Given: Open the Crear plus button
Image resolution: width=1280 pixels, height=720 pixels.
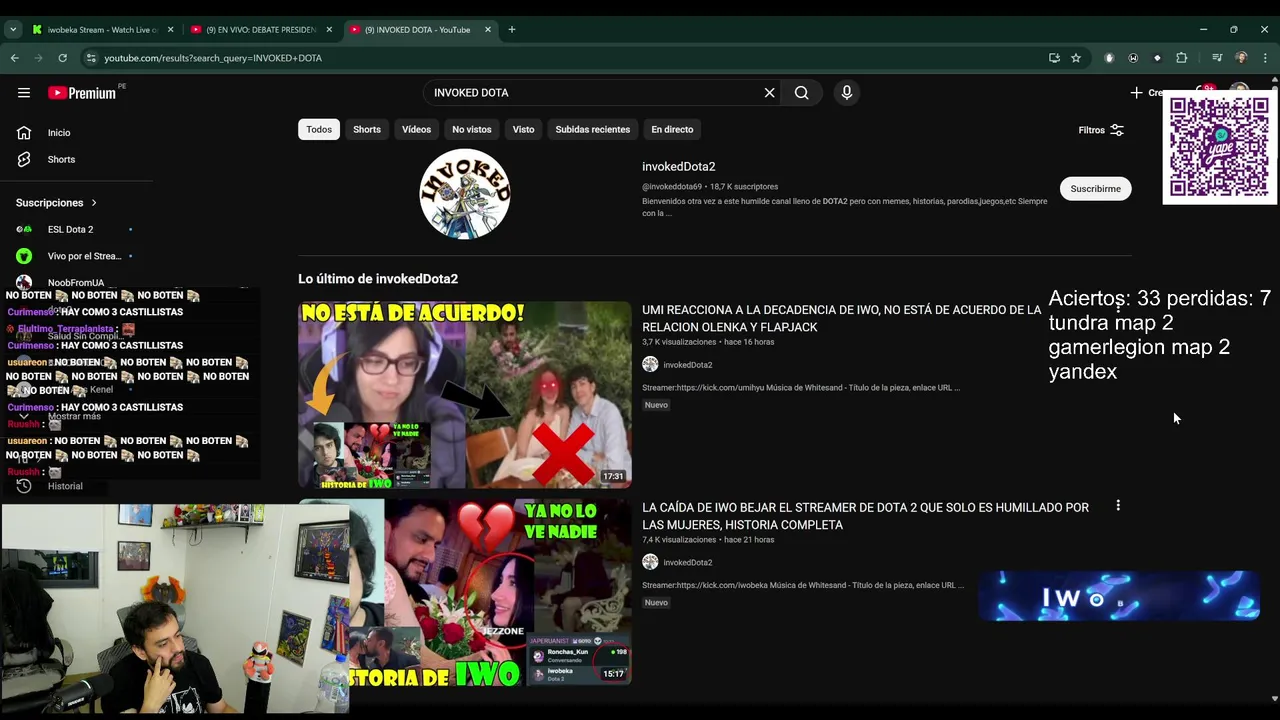Looking at the screenshot, I should 1146,92.
